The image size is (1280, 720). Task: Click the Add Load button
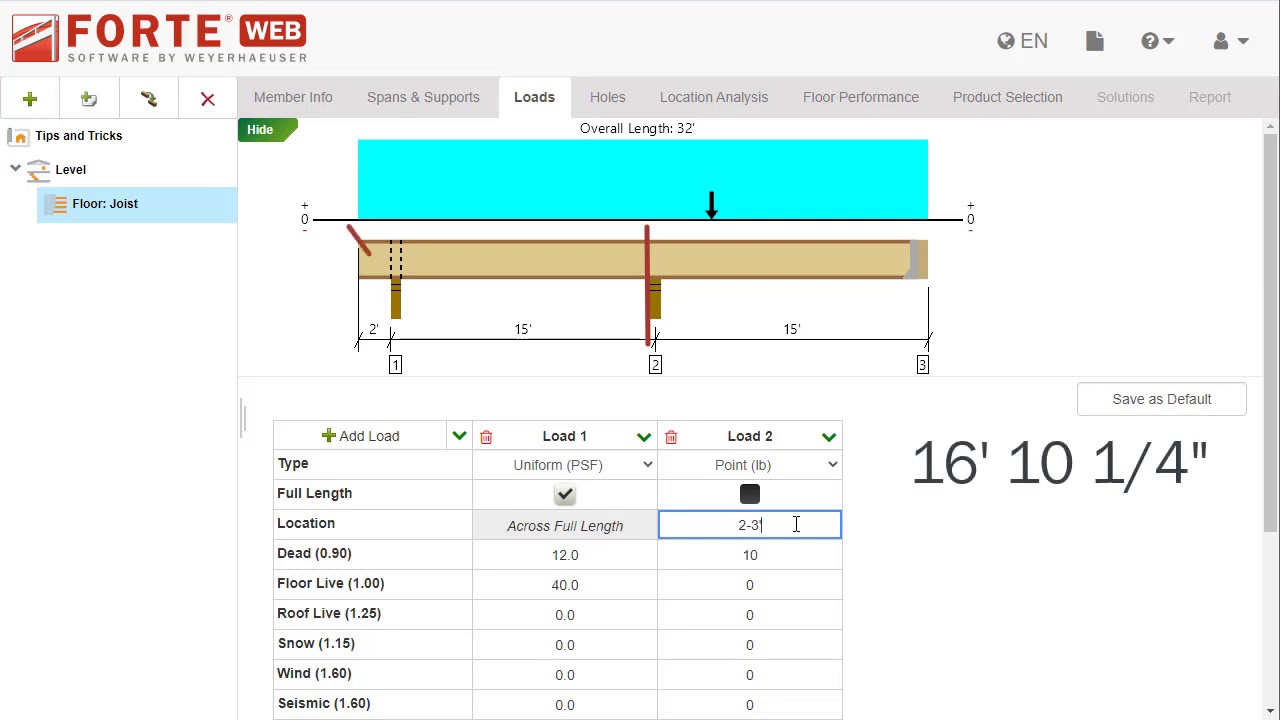360,436
